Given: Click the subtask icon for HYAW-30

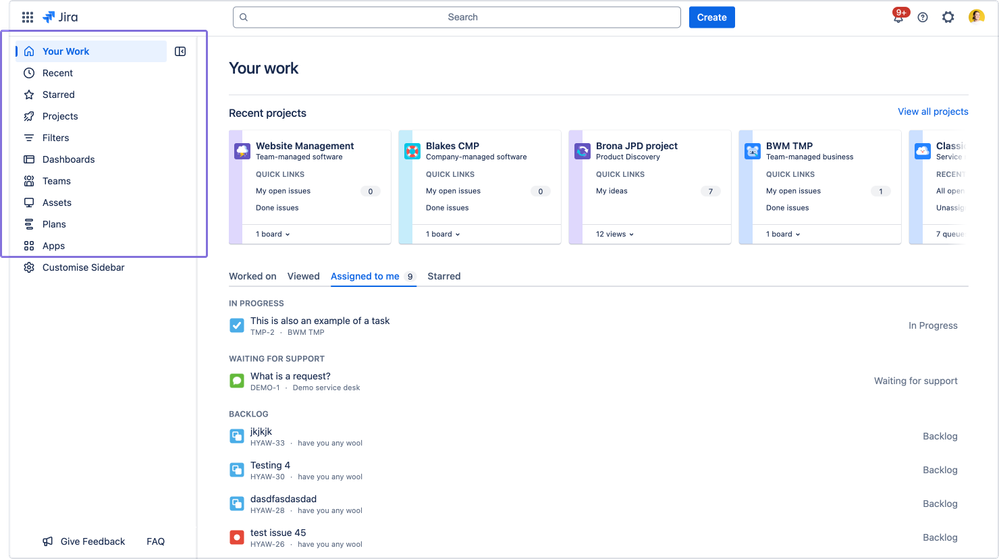Looking at the screenshot, I should pyautogui.click(x=236, y=470).
